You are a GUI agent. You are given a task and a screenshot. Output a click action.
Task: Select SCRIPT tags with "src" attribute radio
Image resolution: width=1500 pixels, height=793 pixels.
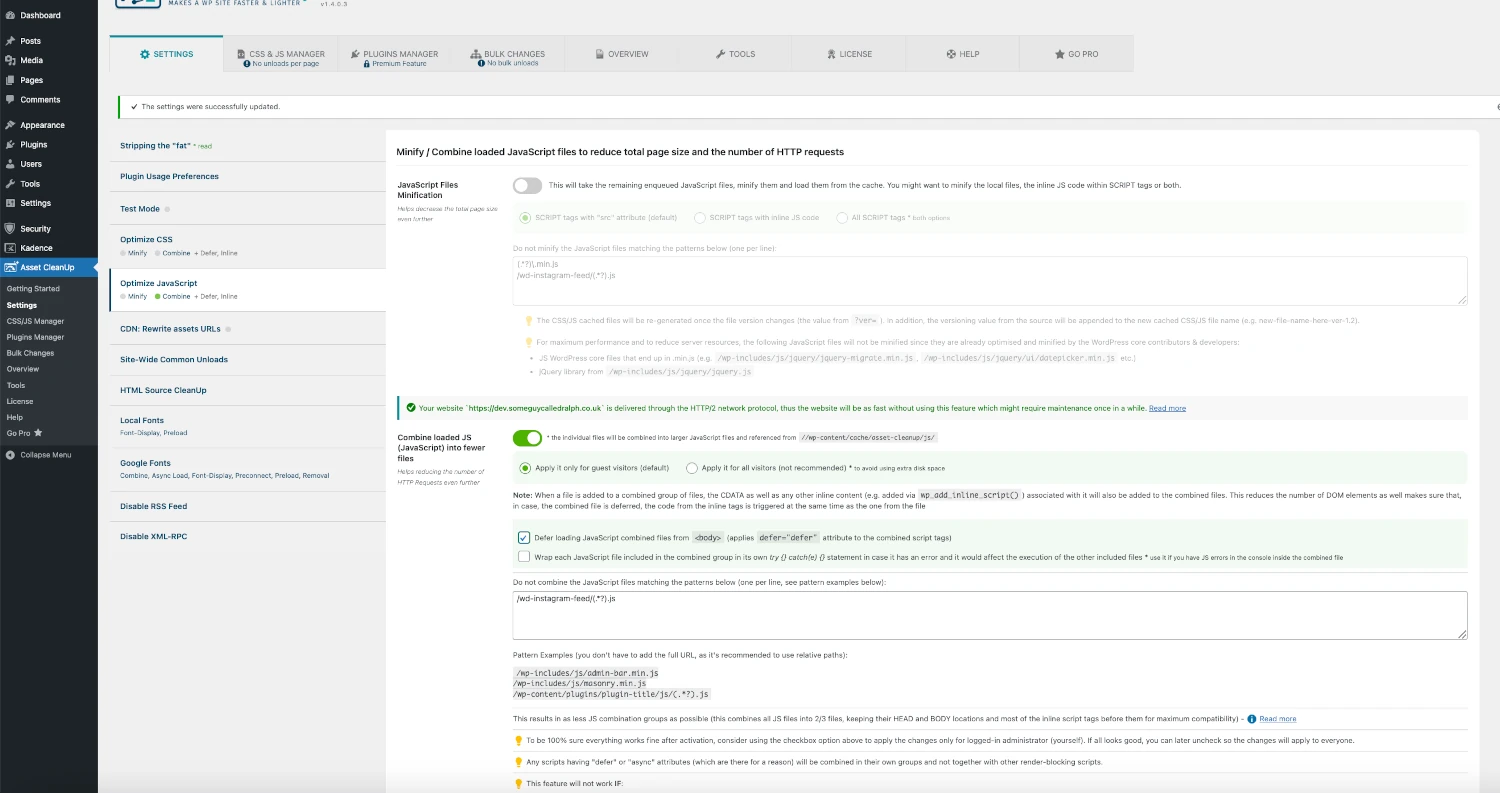pyautogui.click(x=525, y=217)
